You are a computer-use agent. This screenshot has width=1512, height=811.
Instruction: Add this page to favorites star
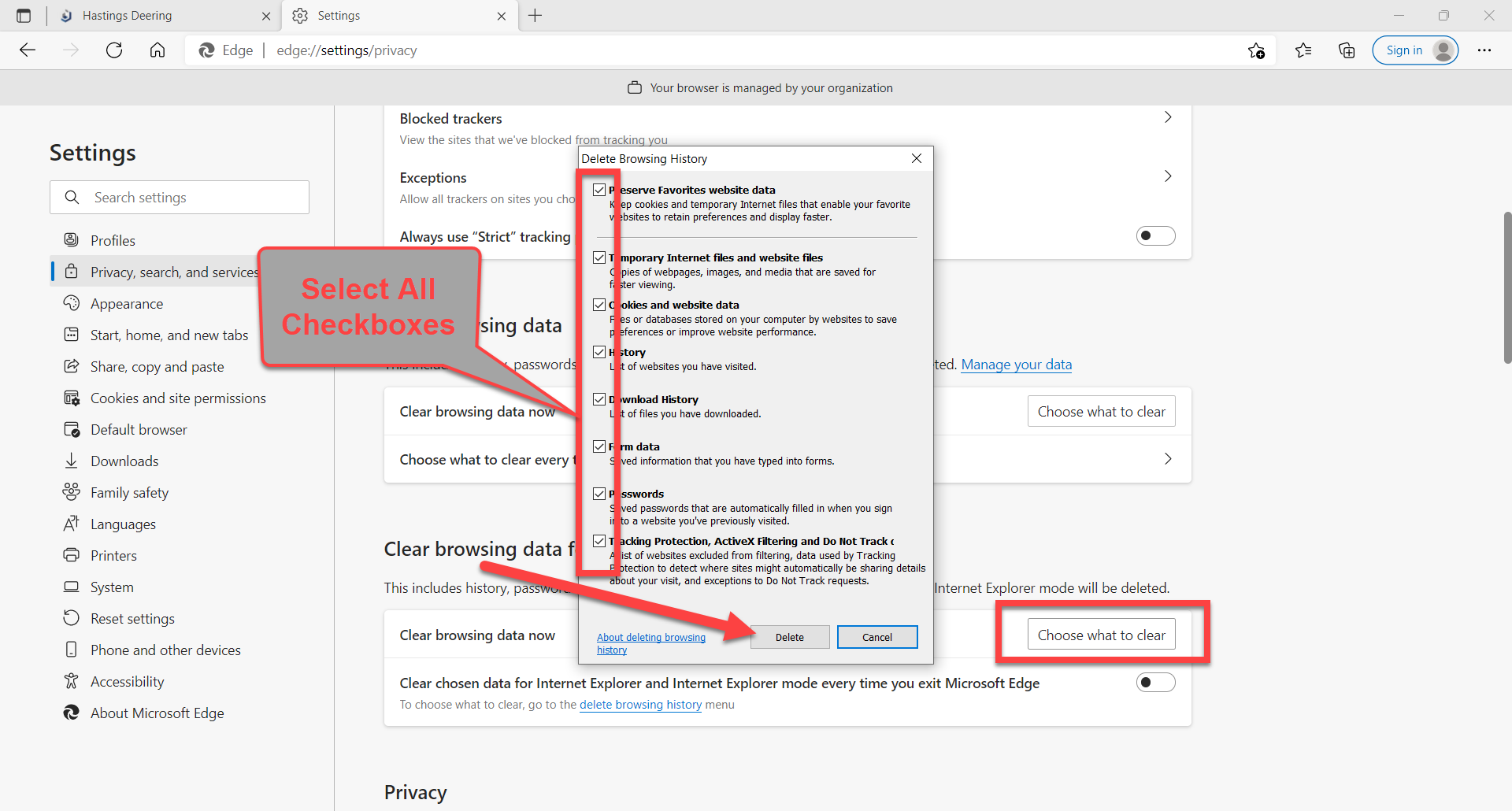coord(1256,50)
